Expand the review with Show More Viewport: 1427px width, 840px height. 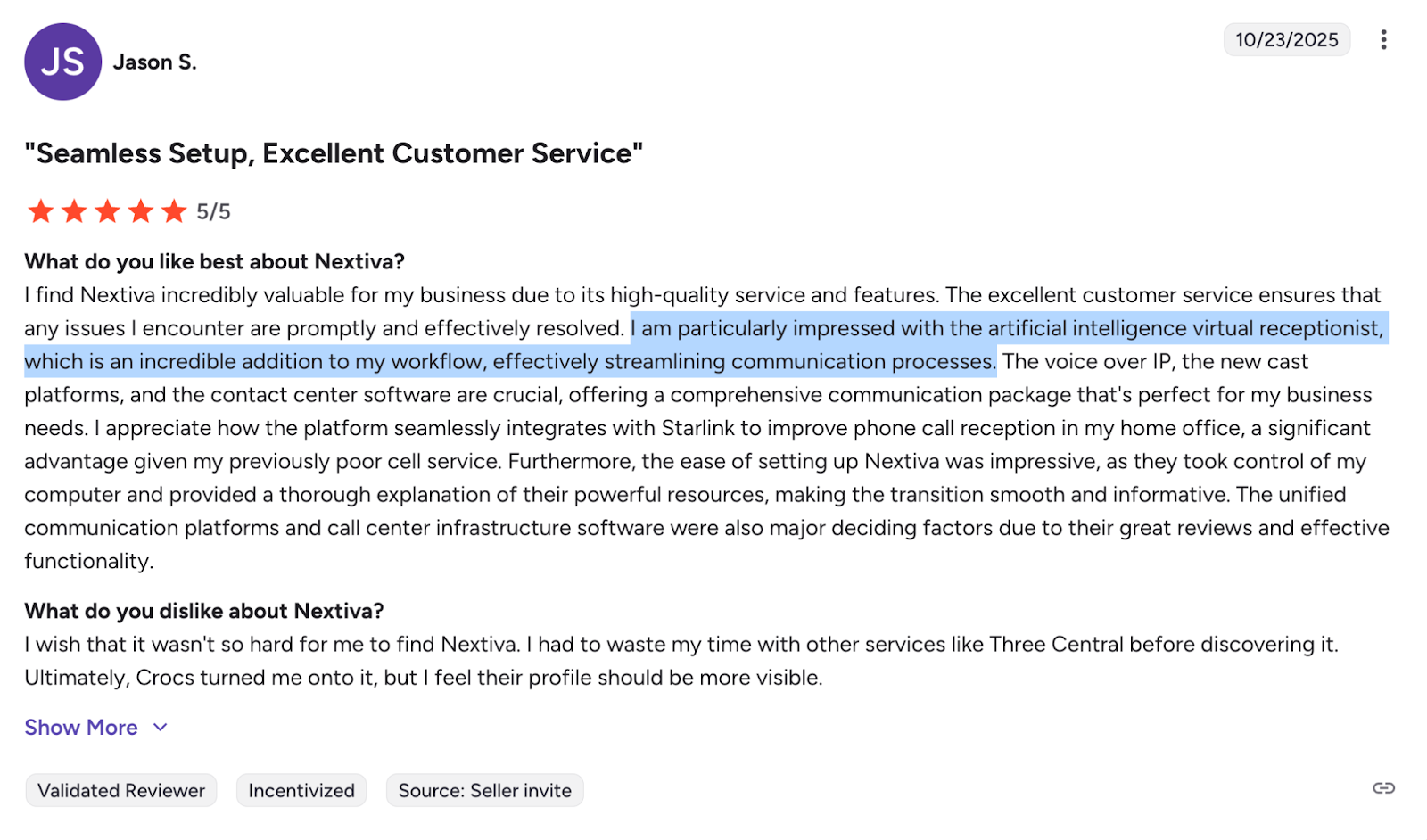81,728
